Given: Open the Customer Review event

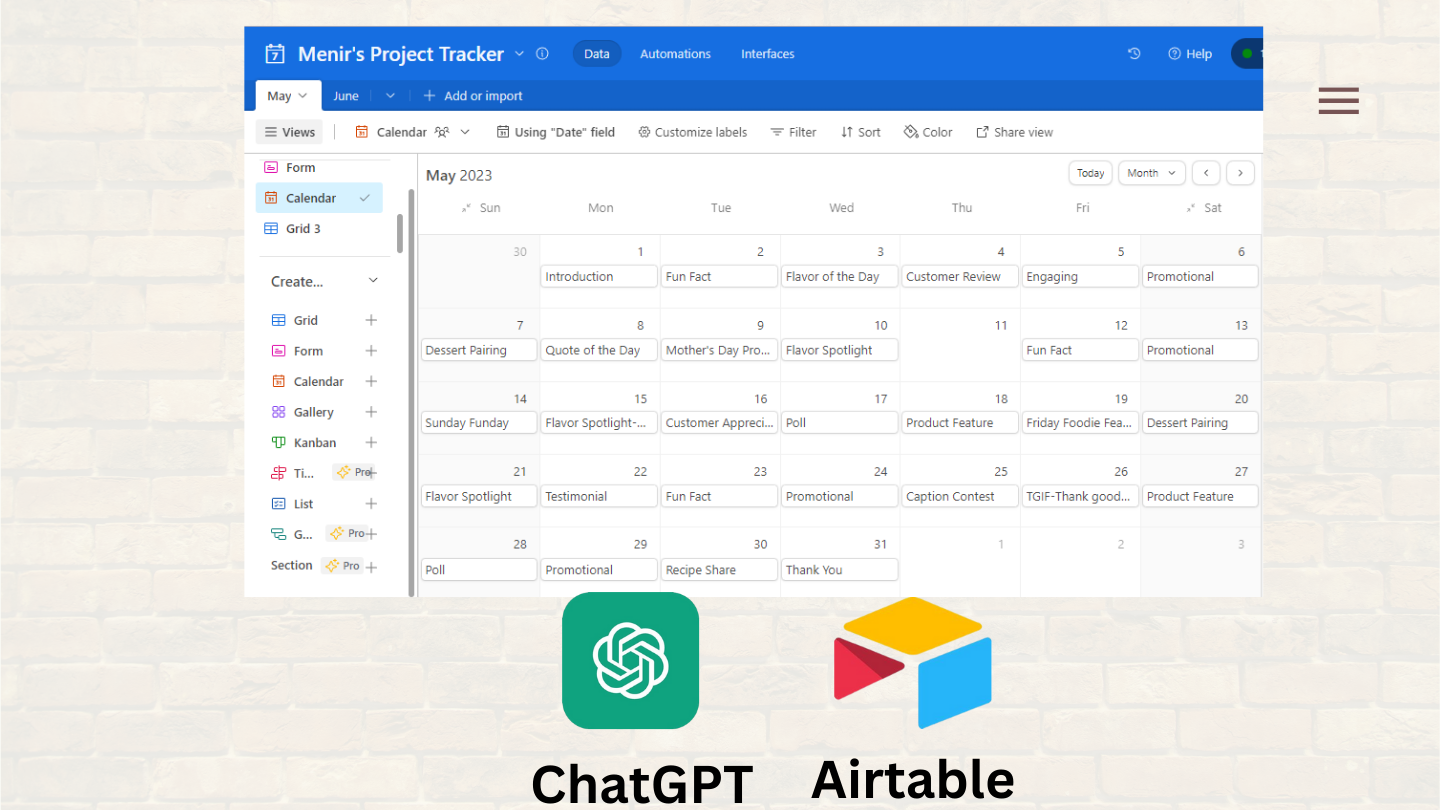Looking at the screenshot, I should (x=960, y=277).
